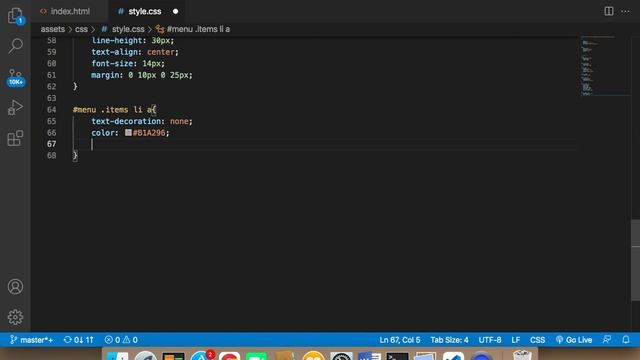
Task: Click the '#menu .items li a{' selector line
Action: tap(114, 109)
